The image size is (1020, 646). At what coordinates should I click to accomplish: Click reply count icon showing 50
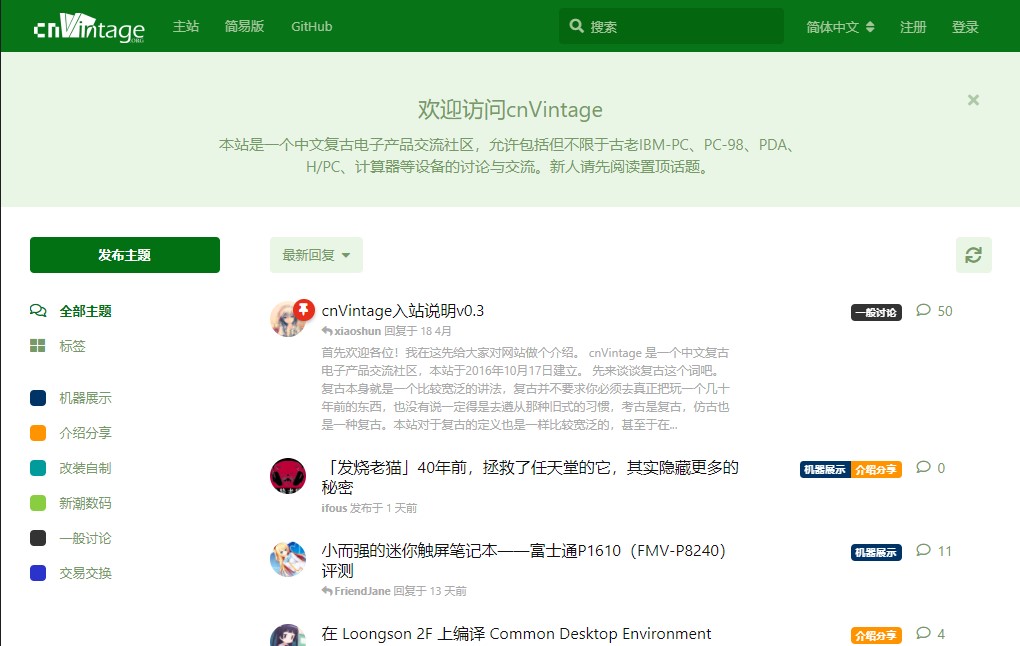coord(923,310)
